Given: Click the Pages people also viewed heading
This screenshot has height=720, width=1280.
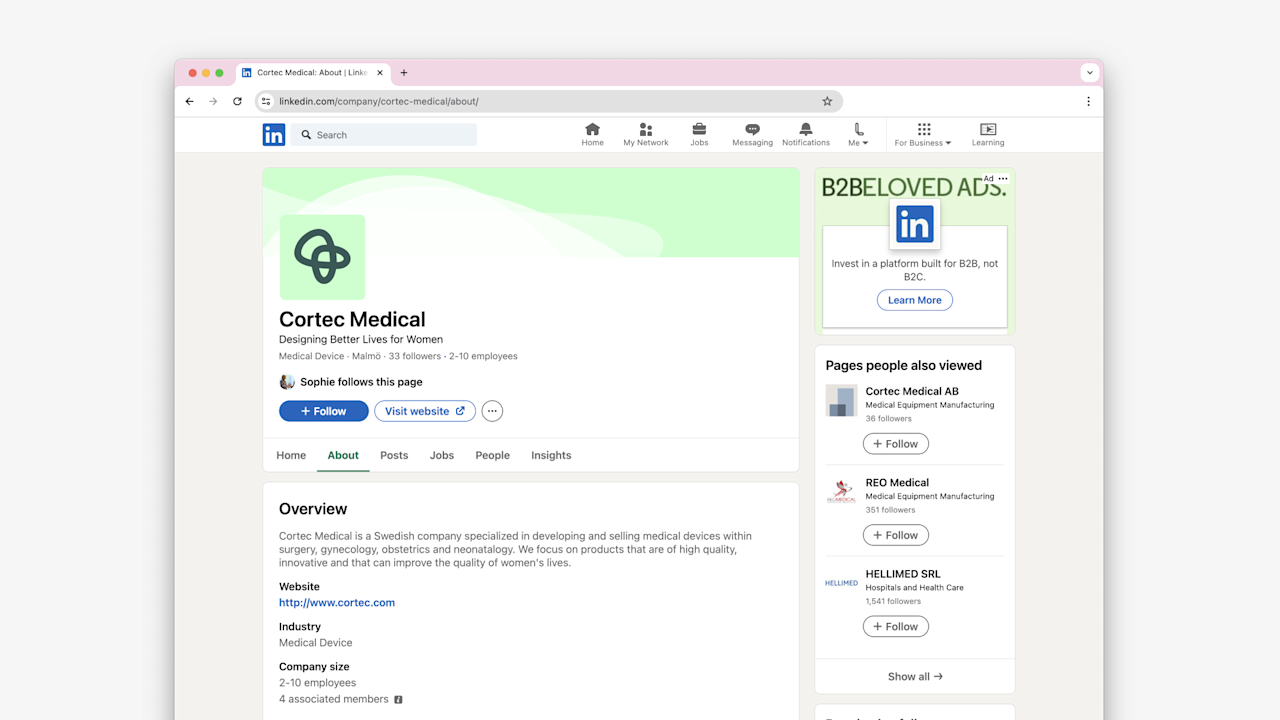Looking at the screenshot, I should (904, 366).
